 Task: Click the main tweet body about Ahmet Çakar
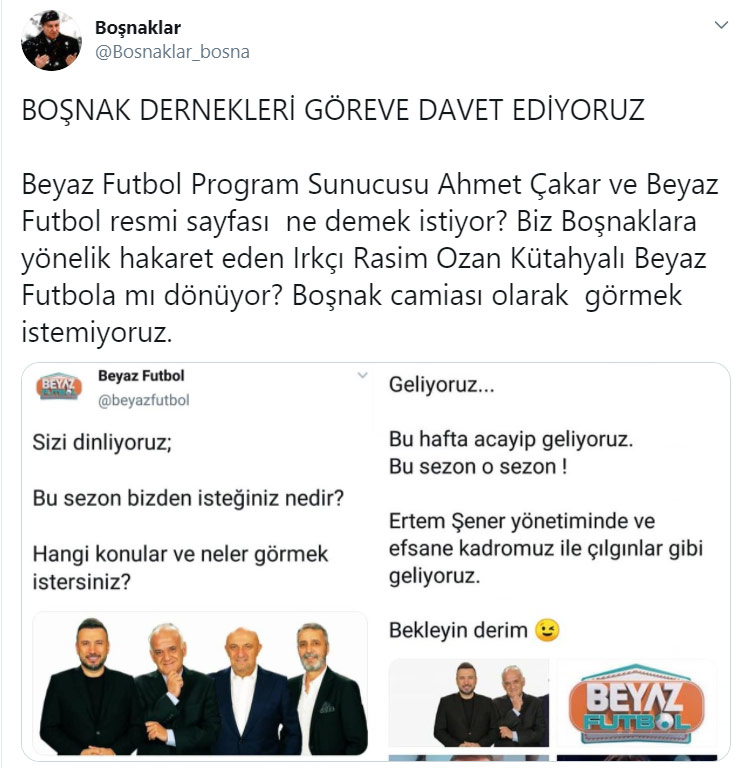tap(370, 259)
